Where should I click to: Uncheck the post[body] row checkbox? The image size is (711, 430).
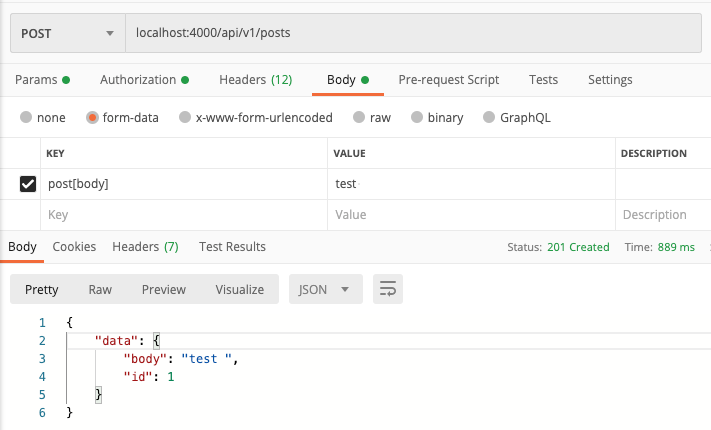pyautogui.click(x=28, y=184)
